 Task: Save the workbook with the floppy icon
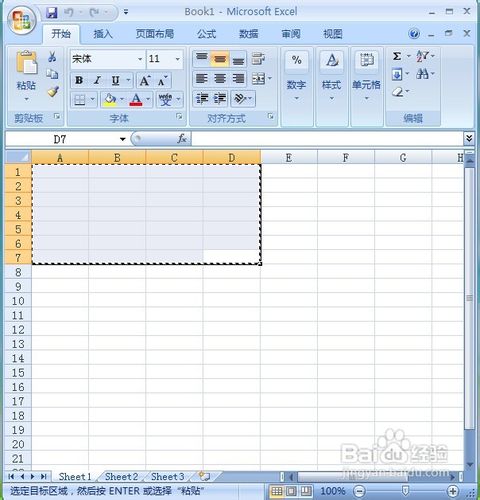[52, 13]
